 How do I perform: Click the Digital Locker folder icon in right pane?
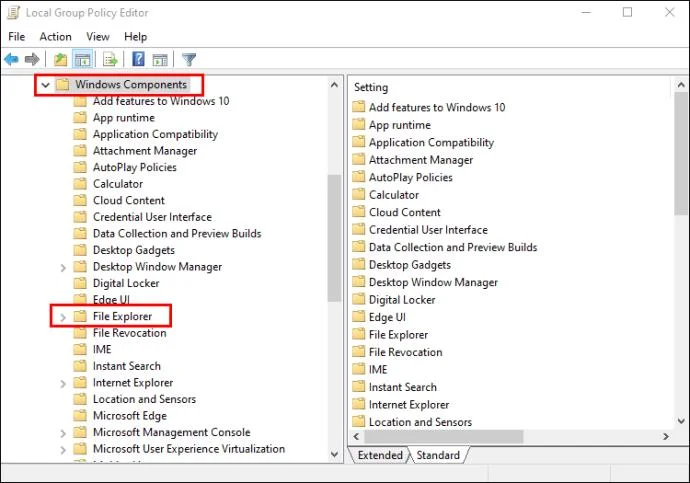359,299
